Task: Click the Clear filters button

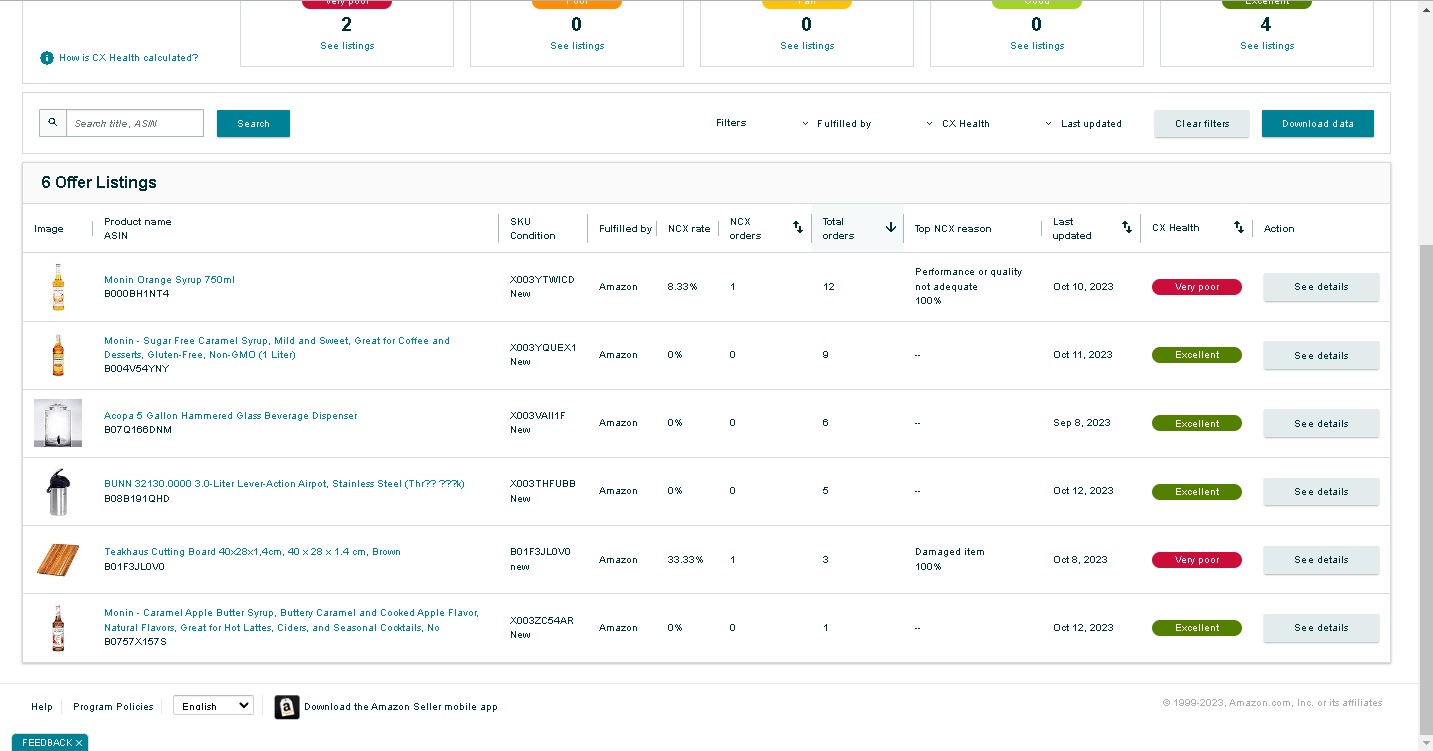Action: pyautogui.click(x=1202, y=124)
